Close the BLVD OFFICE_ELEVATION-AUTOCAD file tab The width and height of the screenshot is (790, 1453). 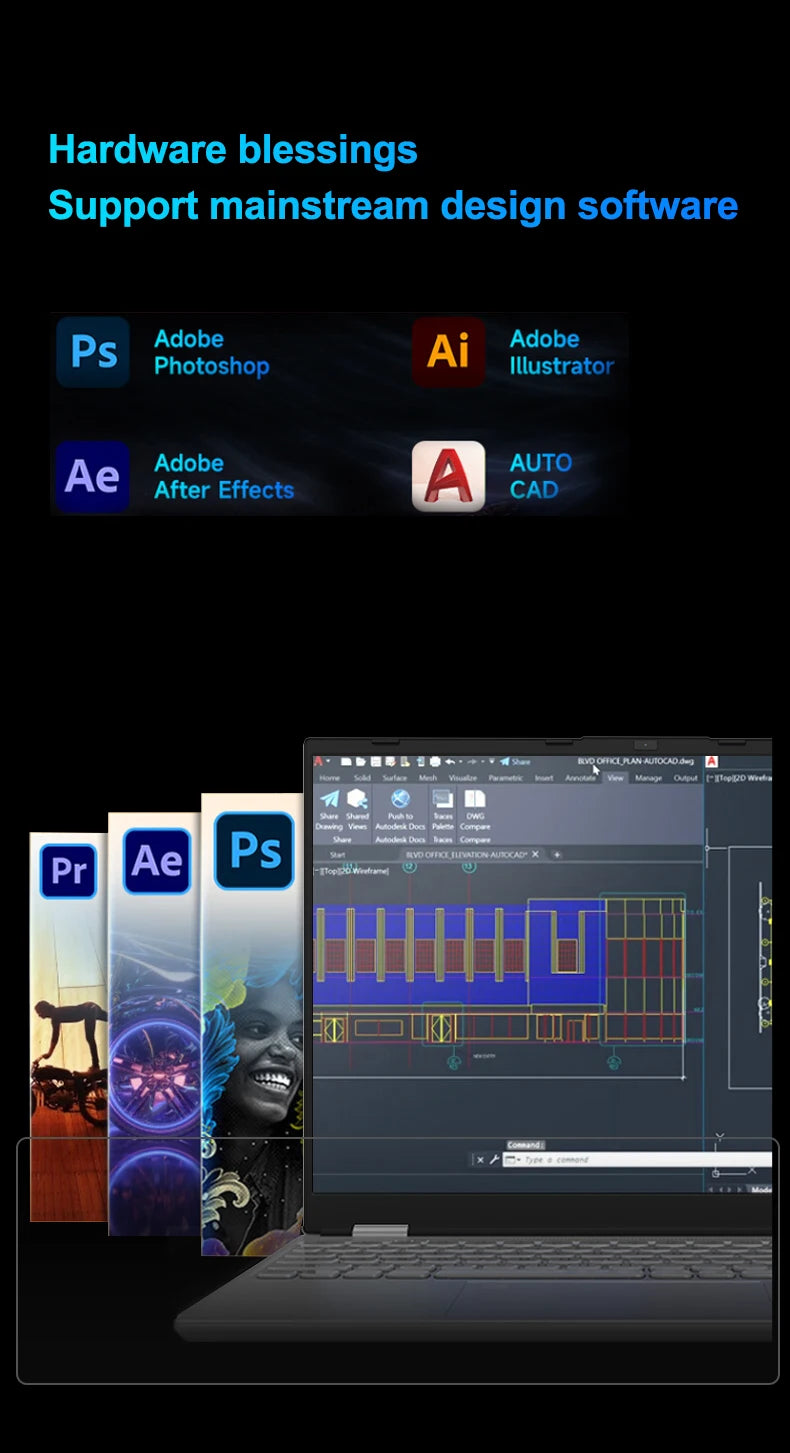pos(535,854)
